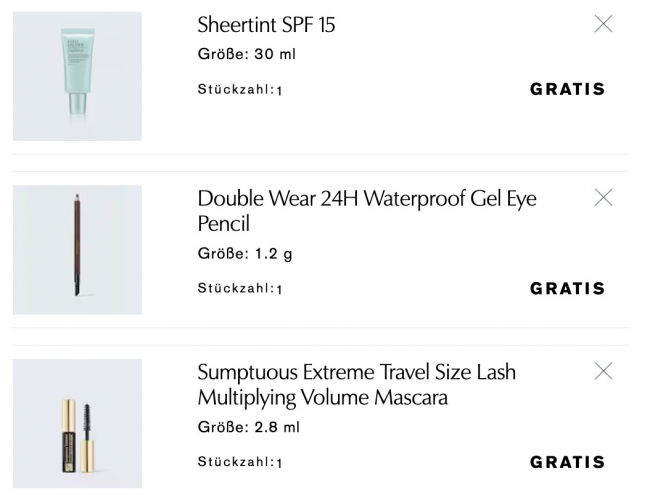This screenshot has width=650, height=495.
Task: Delete the Sumptuous Extreme Mascara item
Action: click(603, 372)
